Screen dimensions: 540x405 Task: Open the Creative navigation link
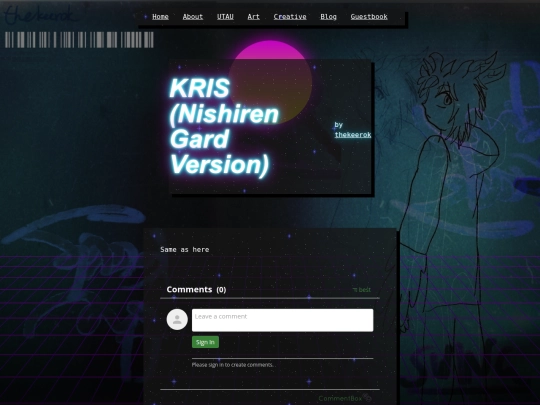coord(290,17)
